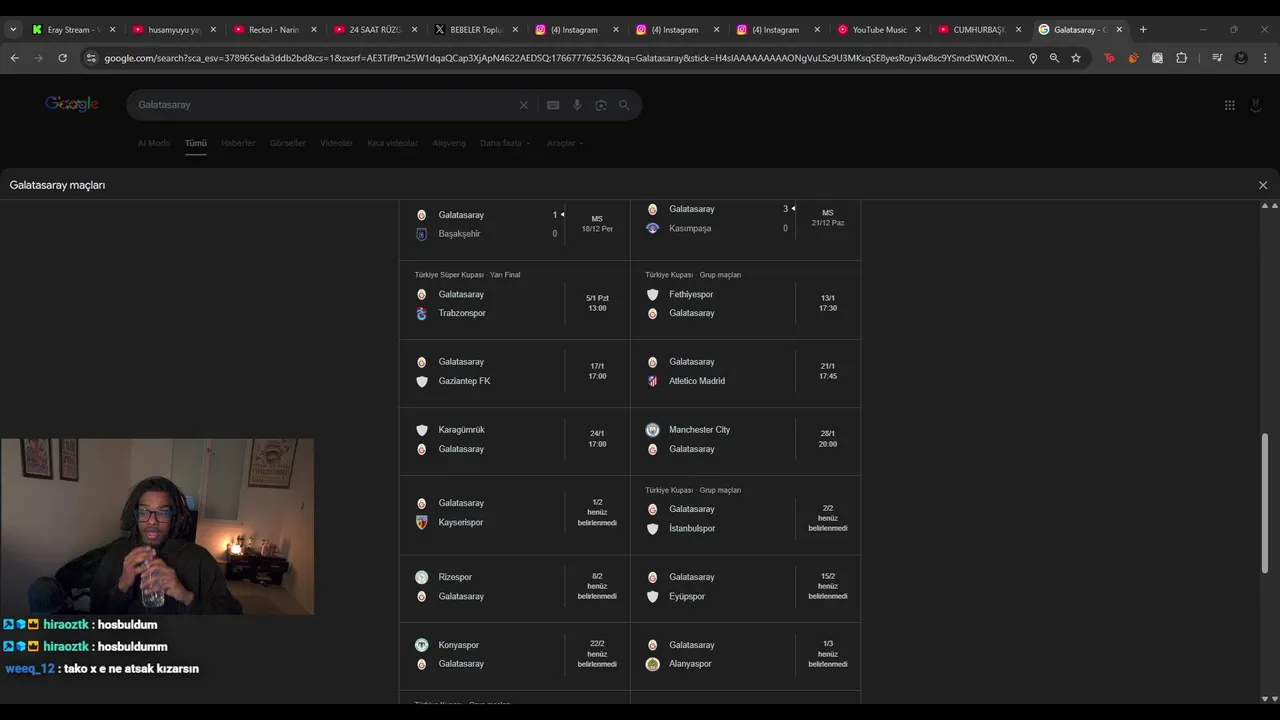Open the Google apps grid
This screenshot has height=720, width=1280.
point(1229,105)
